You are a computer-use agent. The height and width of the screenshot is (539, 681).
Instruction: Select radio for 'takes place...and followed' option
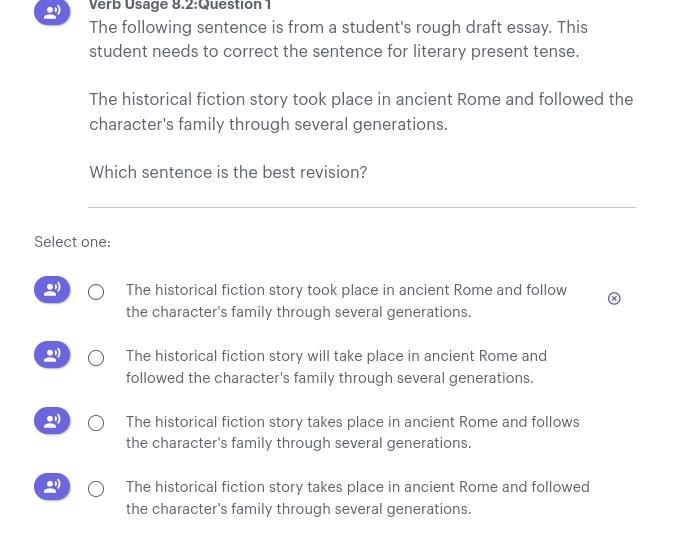point(96,489)
